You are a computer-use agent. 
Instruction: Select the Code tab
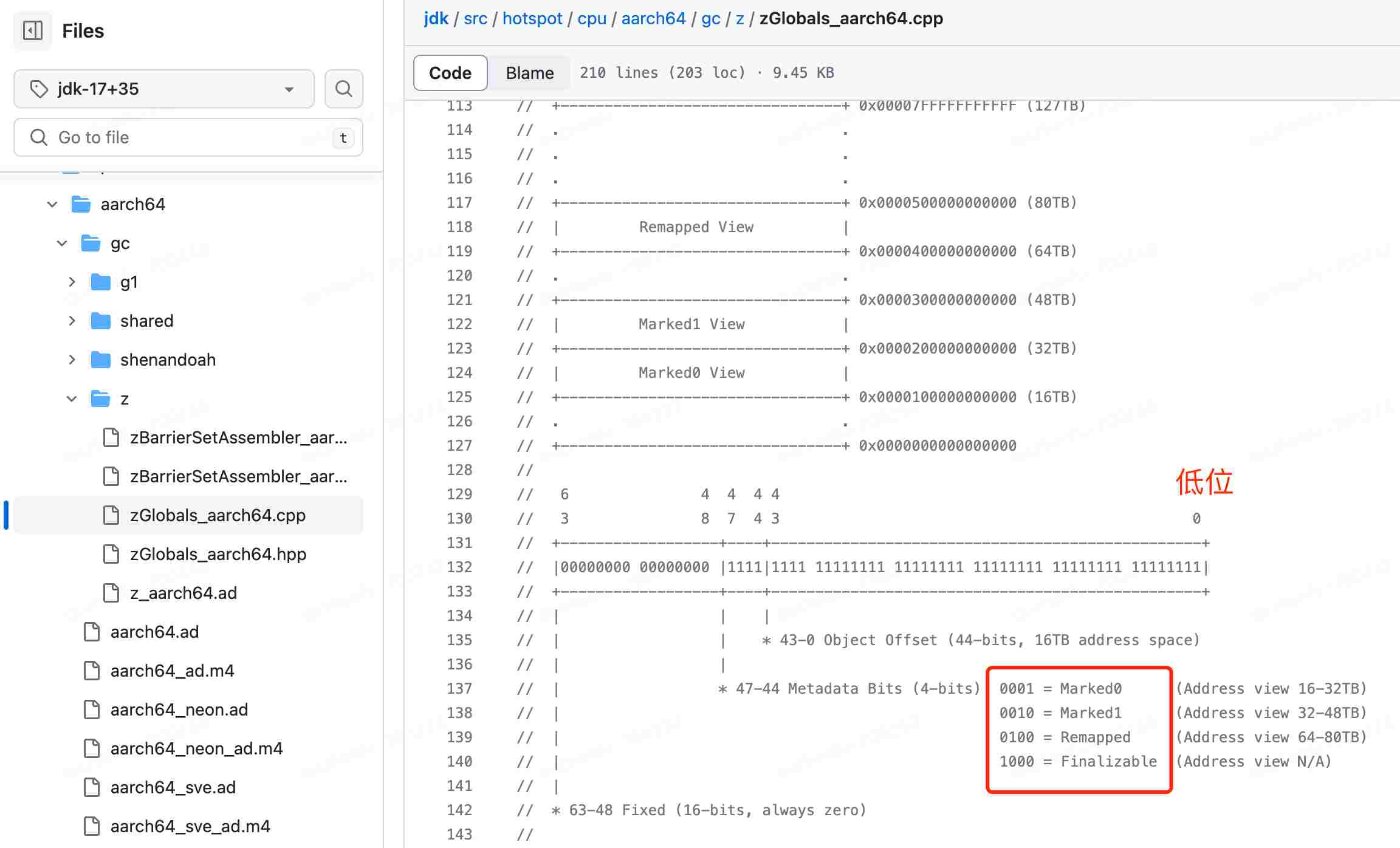point(450,73)
